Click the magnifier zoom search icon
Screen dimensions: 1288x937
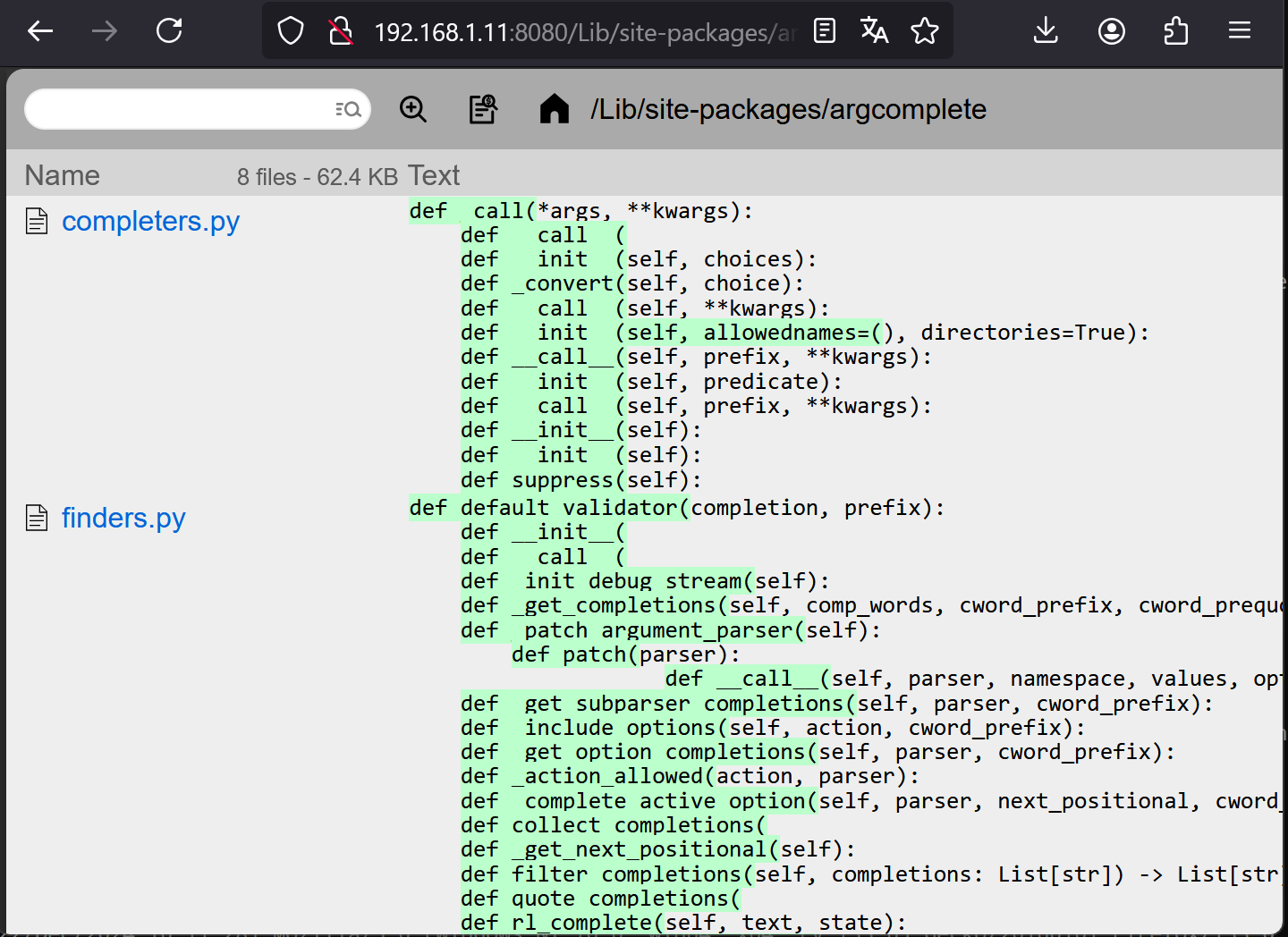pos(413,109)
